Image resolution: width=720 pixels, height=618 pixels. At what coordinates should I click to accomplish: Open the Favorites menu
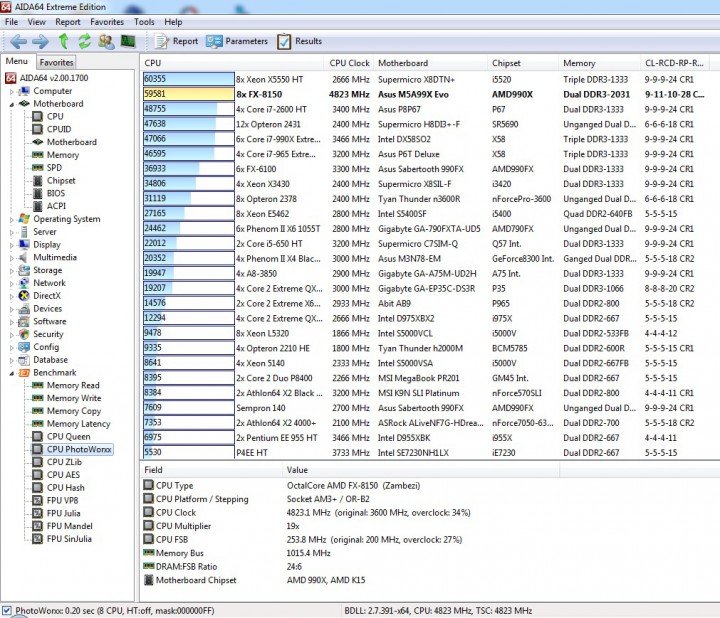click(x=107, y=22)
